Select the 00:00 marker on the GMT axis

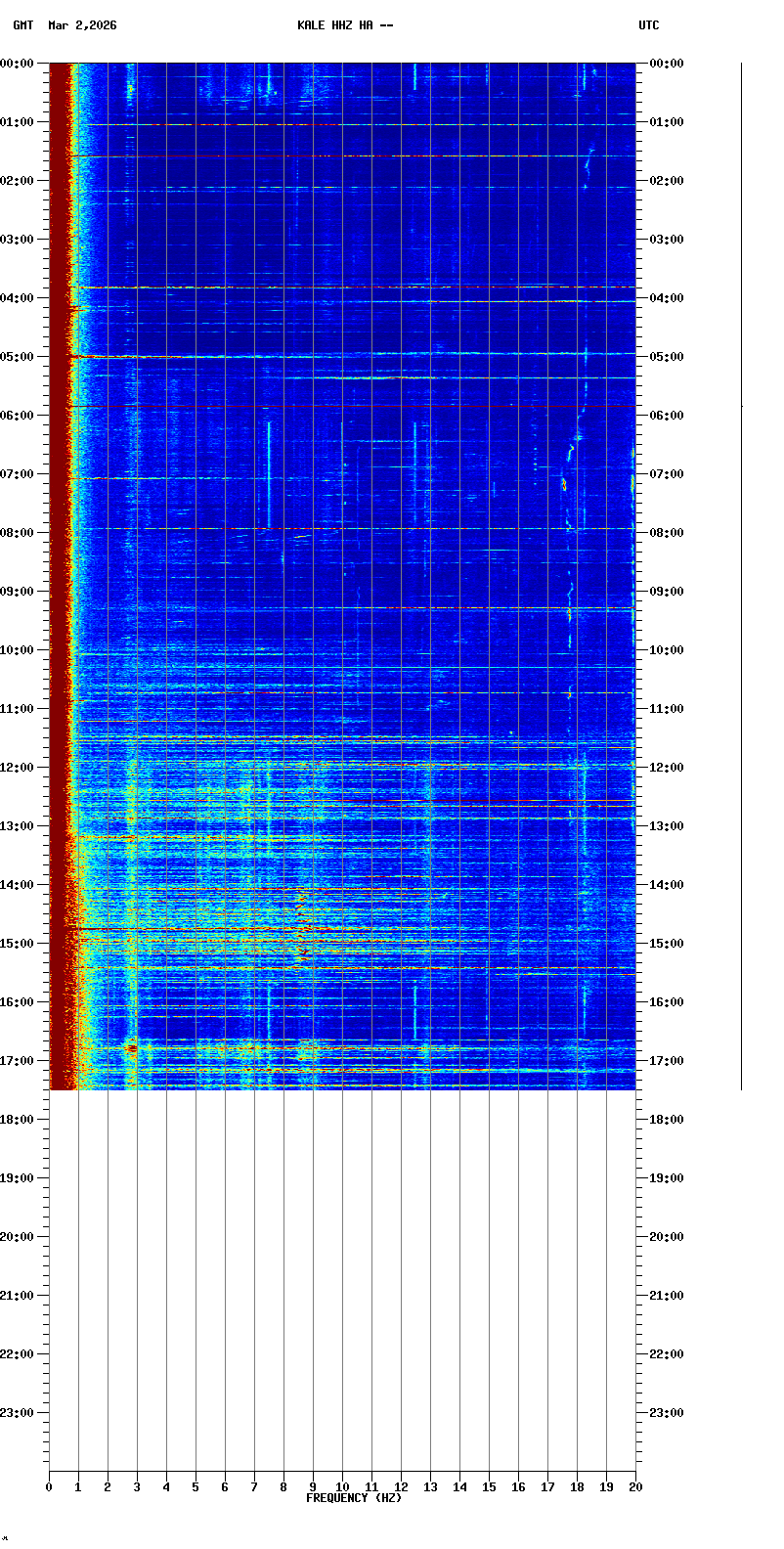(18, 64)
